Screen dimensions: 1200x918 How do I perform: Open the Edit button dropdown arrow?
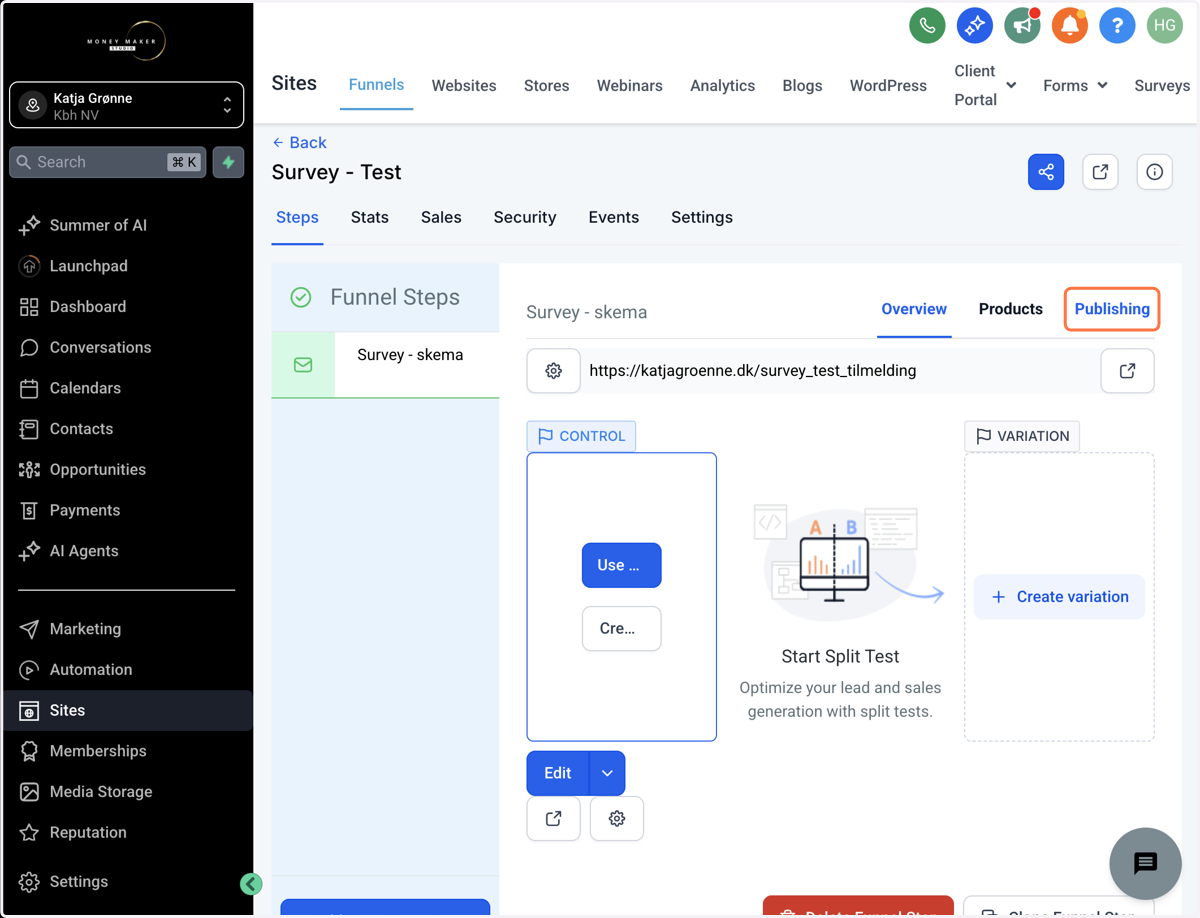tap(607, 773)
